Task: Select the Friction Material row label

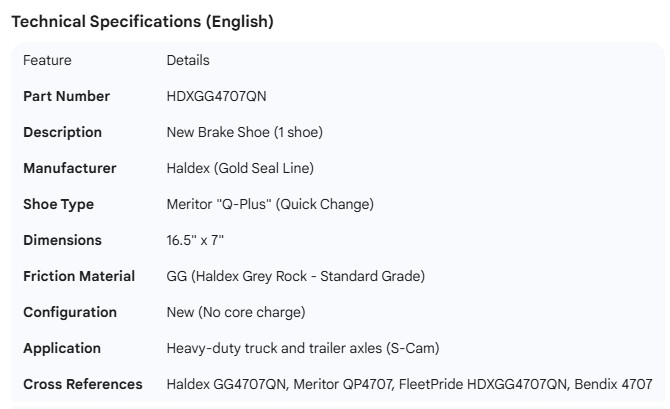Action: click(79, 276)
